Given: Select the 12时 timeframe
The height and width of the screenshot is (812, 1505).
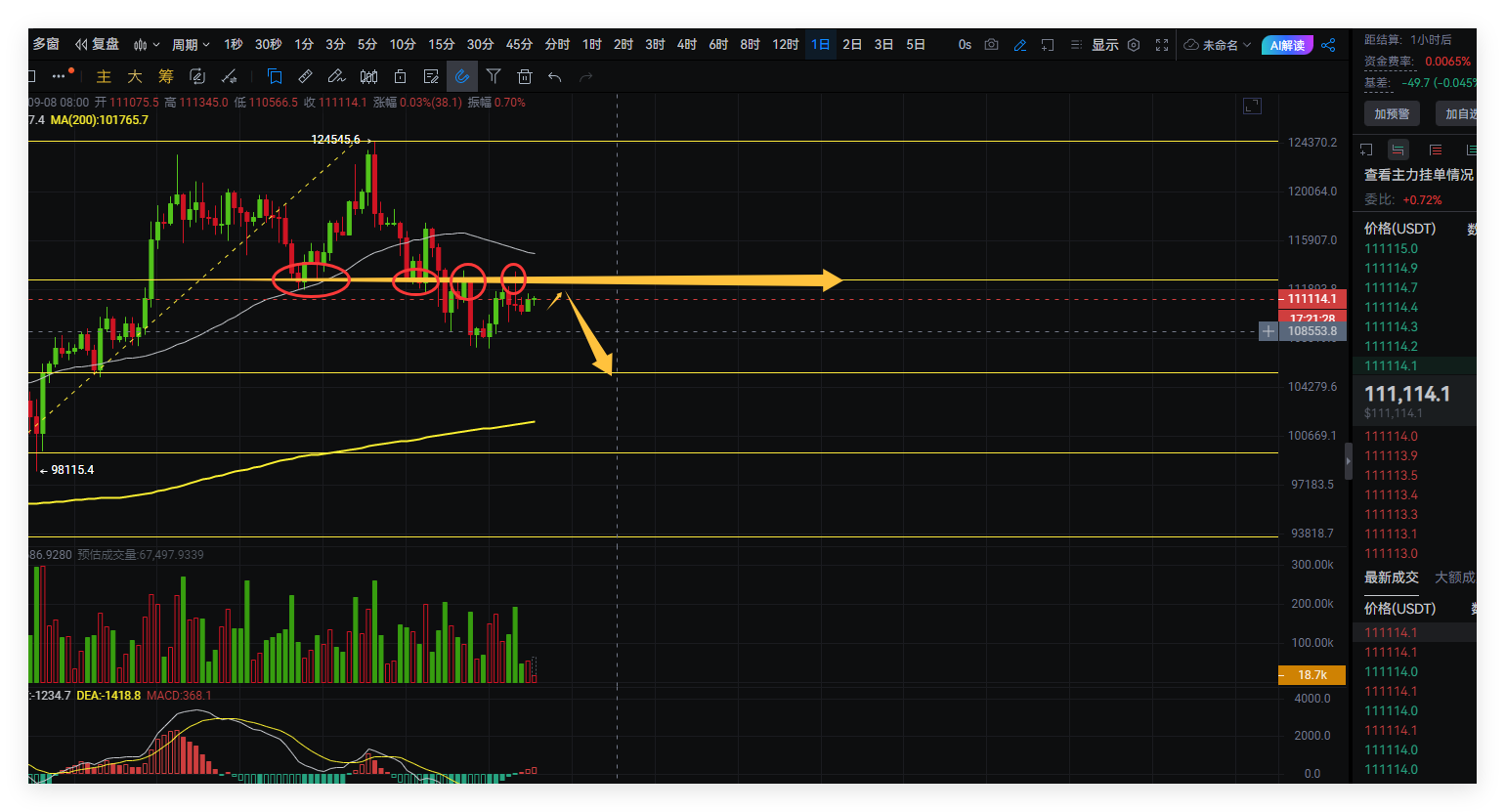Looking at the screenshot, I should [786, 45].
